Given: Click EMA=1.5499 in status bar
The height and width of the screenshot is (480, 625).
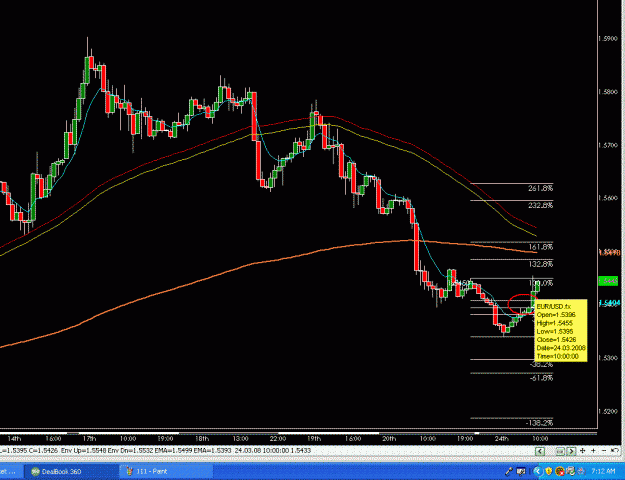Looking at the screenshot, I should click(x=173, y=451).
